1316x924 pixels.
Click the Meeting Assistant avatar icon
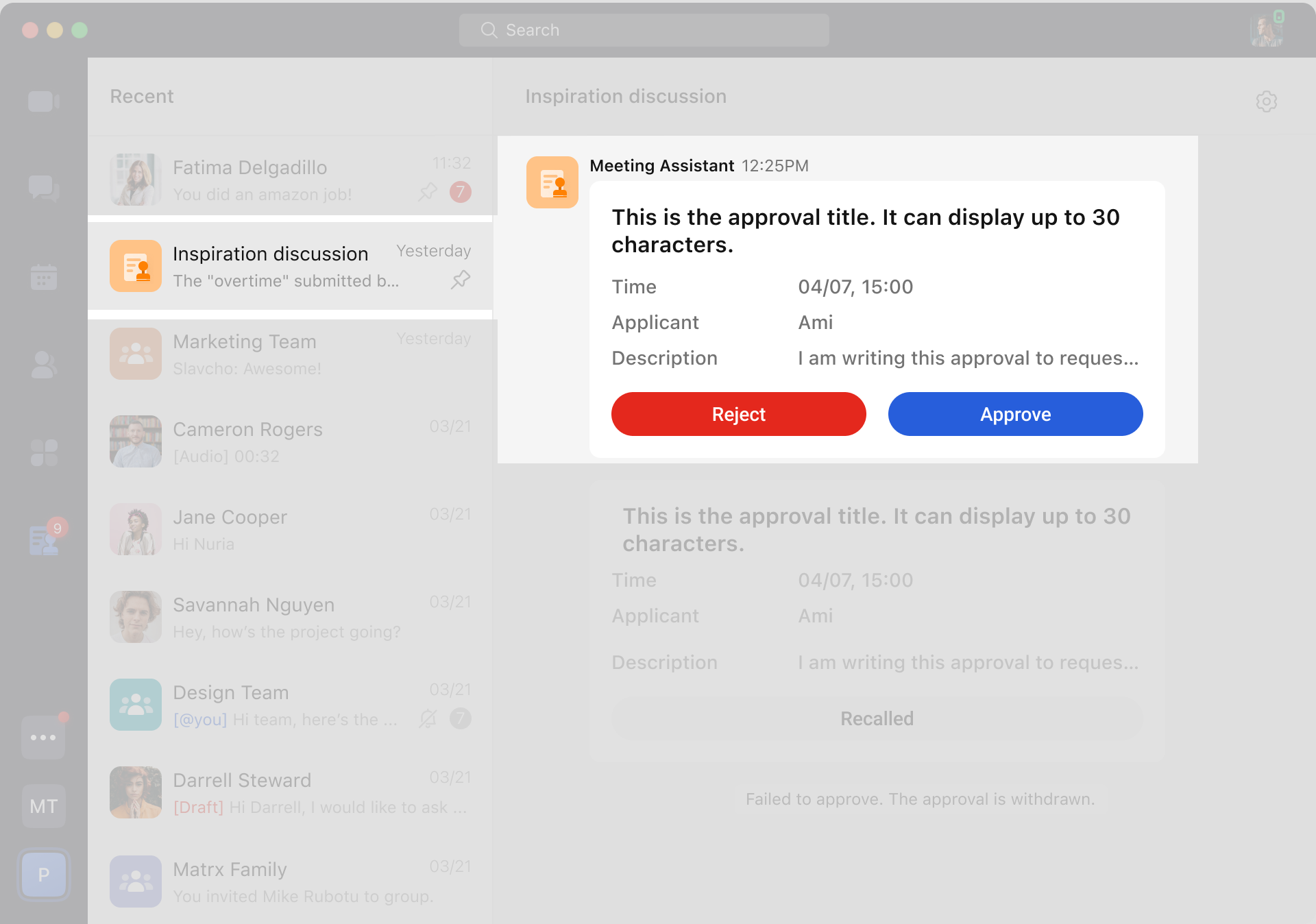click(552, 182)
